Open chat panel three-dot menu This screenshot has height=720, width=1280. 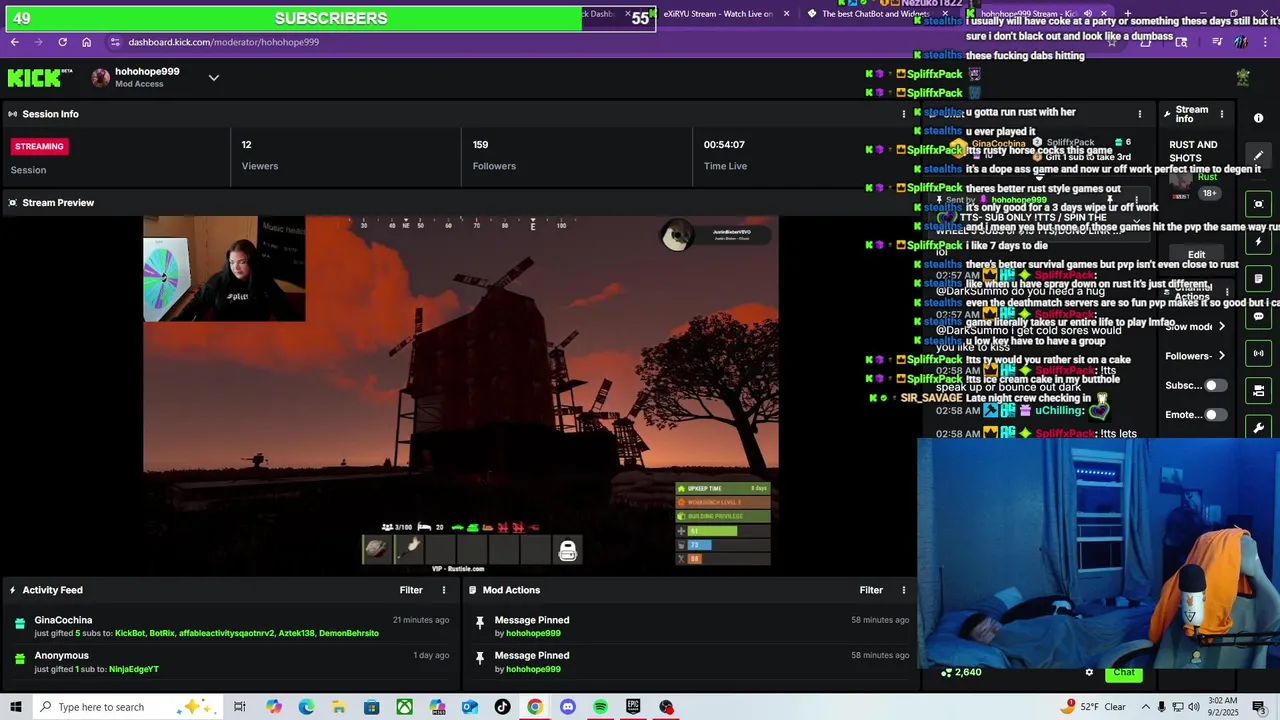pos(1139,114)
